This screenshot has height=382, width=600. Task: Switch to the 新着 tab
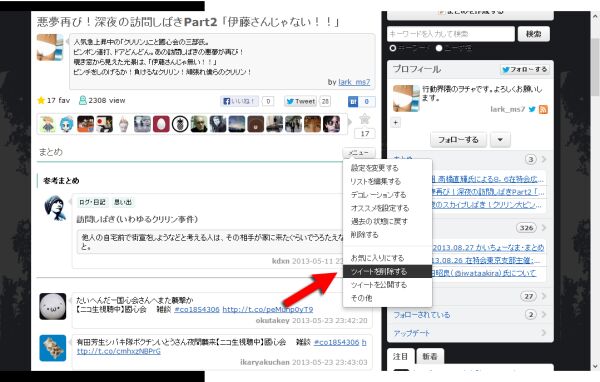[430, 356]
